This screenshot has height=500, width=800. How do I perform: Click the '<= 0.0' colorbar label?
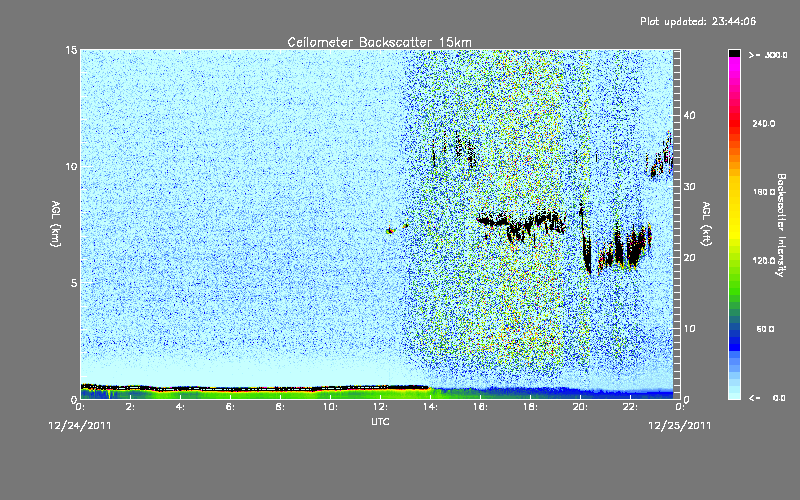coord(767,398)
